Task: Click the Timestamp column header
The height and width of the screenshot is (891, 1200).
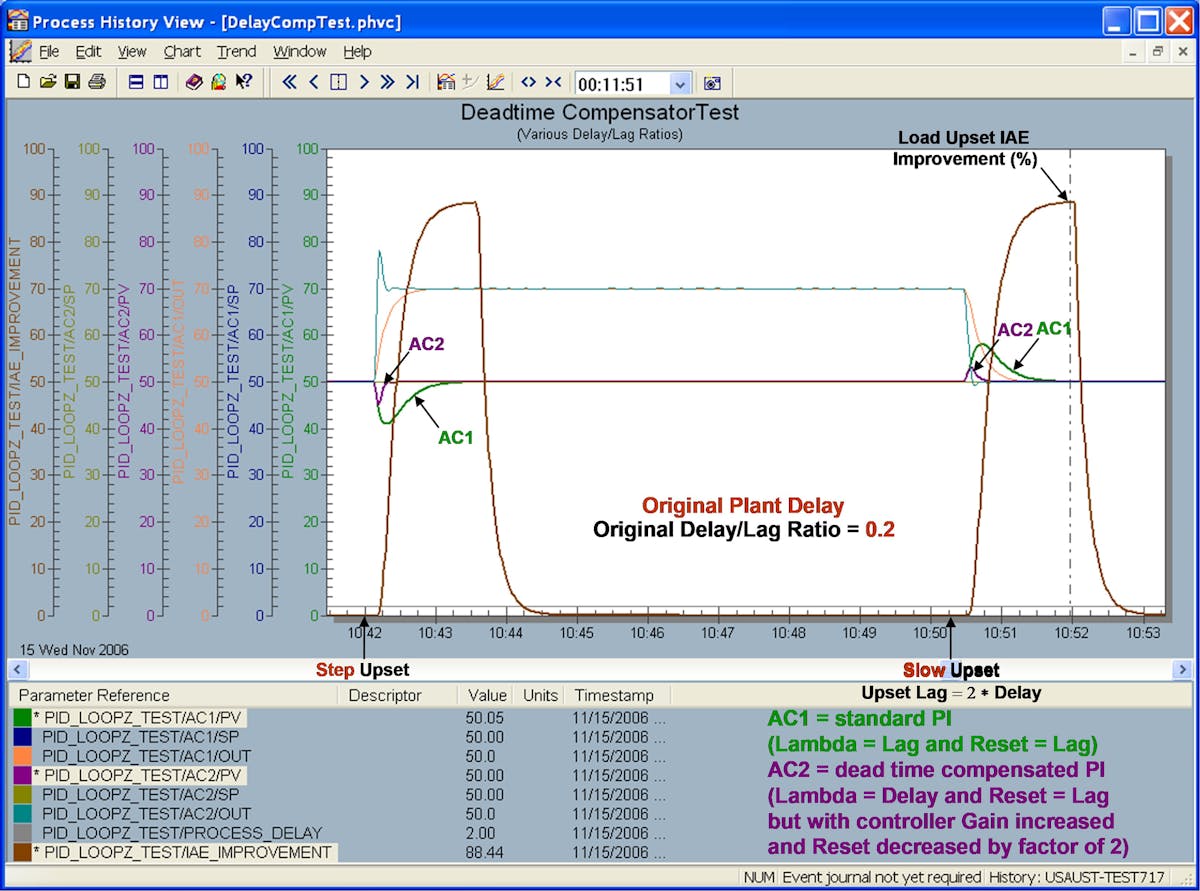Action: [x=613, y=695]
